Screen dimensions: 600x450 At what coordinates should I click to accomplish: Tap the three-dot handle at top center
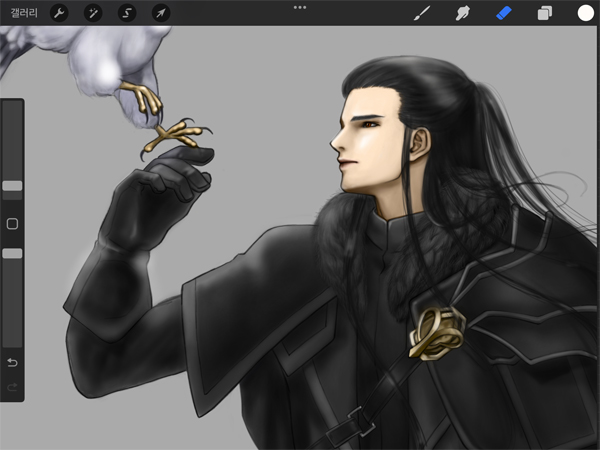[x=300, y=7]
